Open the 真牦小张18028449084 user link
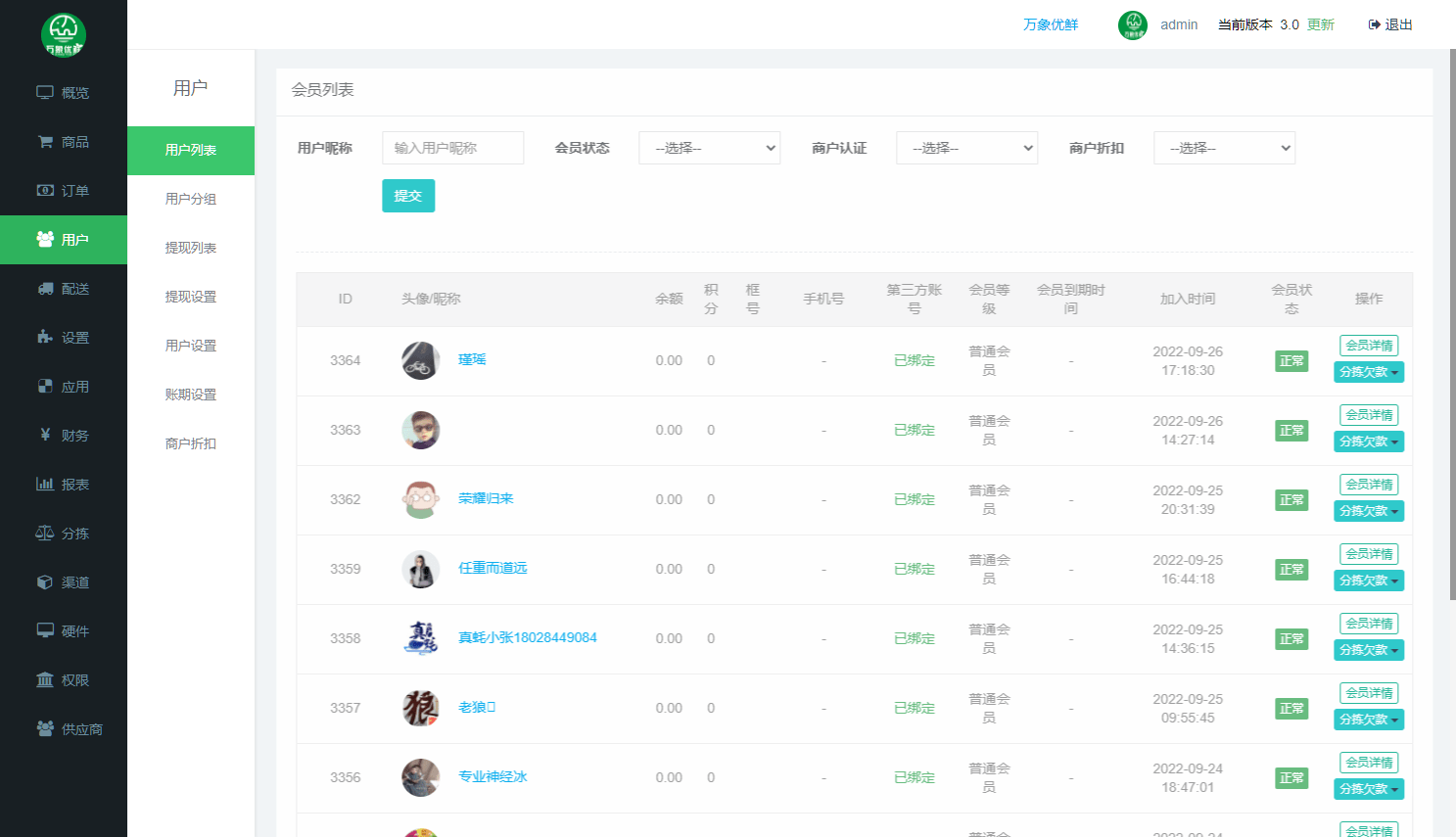This screenshot has width=1456, height=837. (528, 637)
